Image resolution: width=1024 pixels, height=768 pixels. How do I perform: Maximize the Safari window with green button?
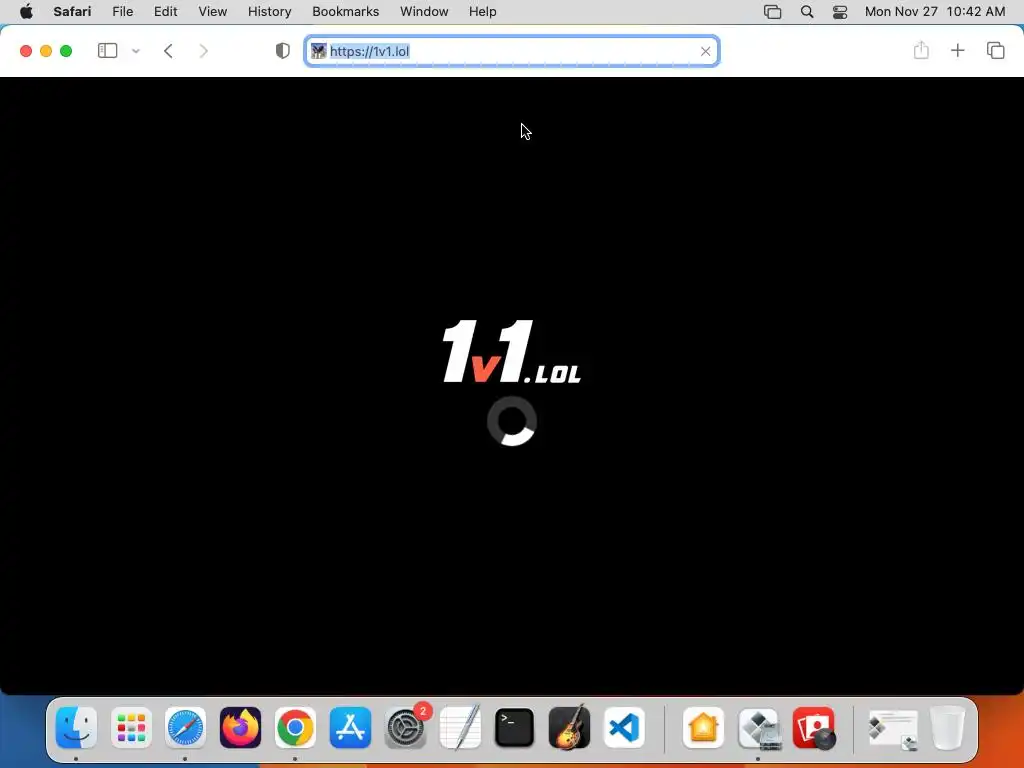(66, 51)
